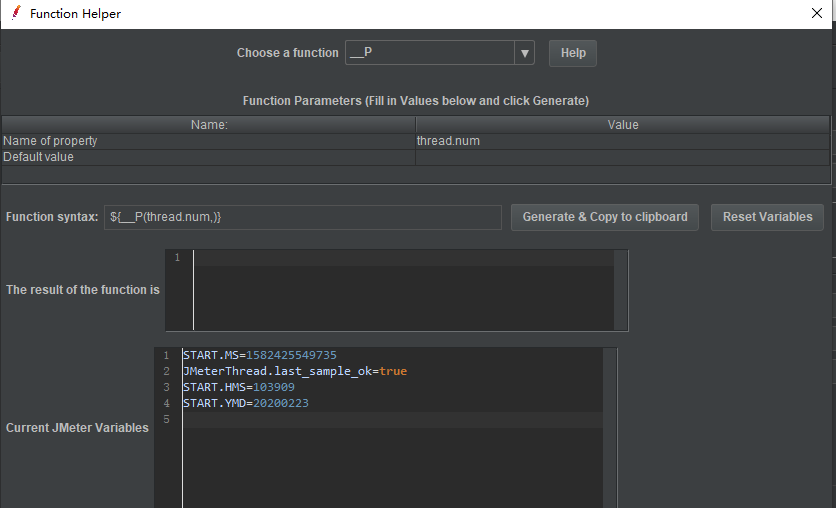Click the "Name:" column header
The image size is (836, 508).
click(x=209, y=125)
